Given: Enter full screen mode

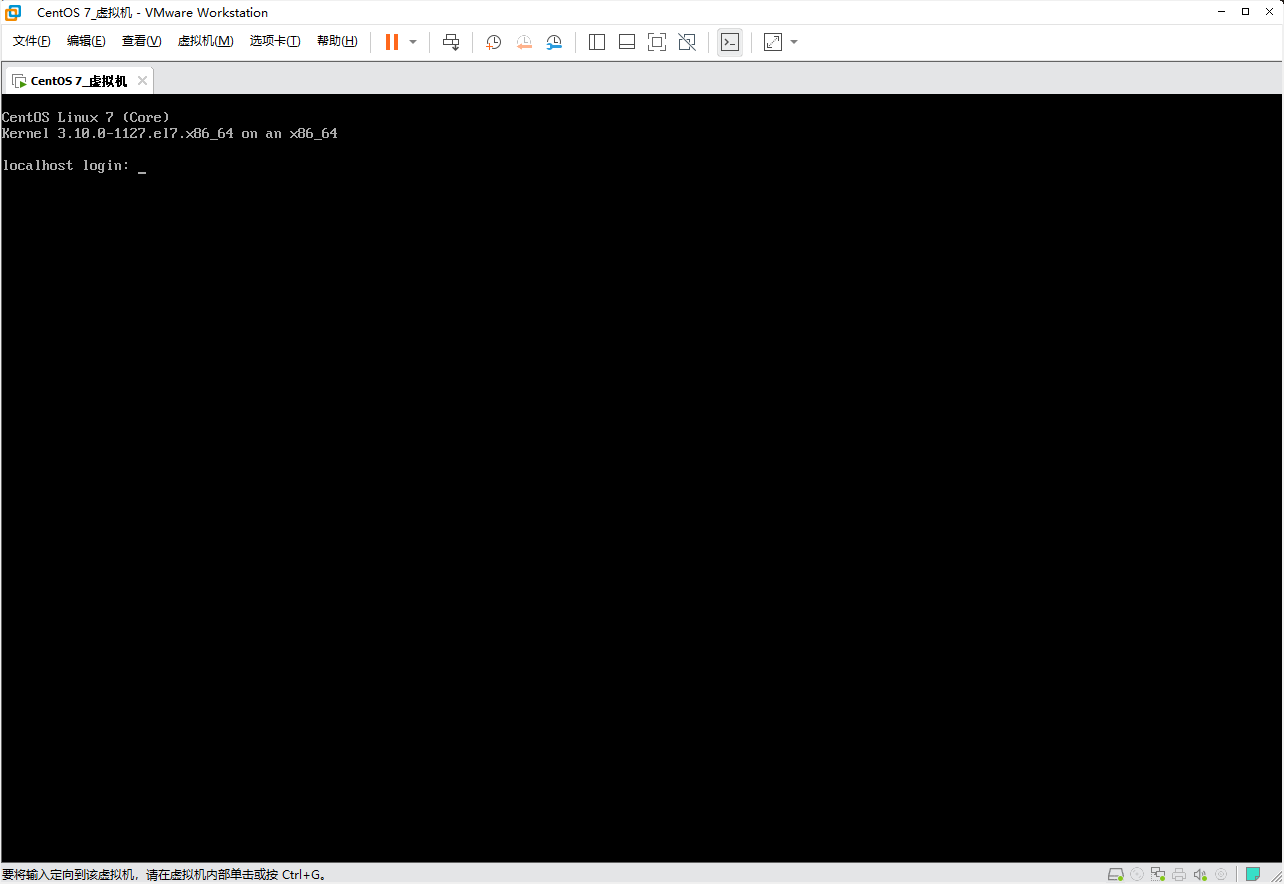Looking at the screenshot, I should click(657, 42).
